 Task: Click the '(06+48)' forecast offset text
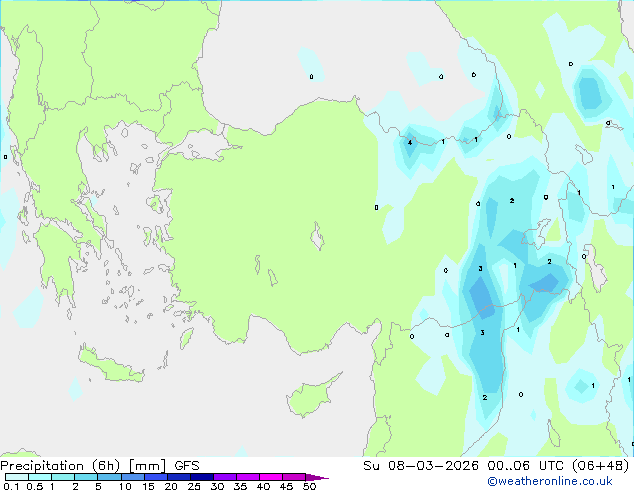coord(600,466)
